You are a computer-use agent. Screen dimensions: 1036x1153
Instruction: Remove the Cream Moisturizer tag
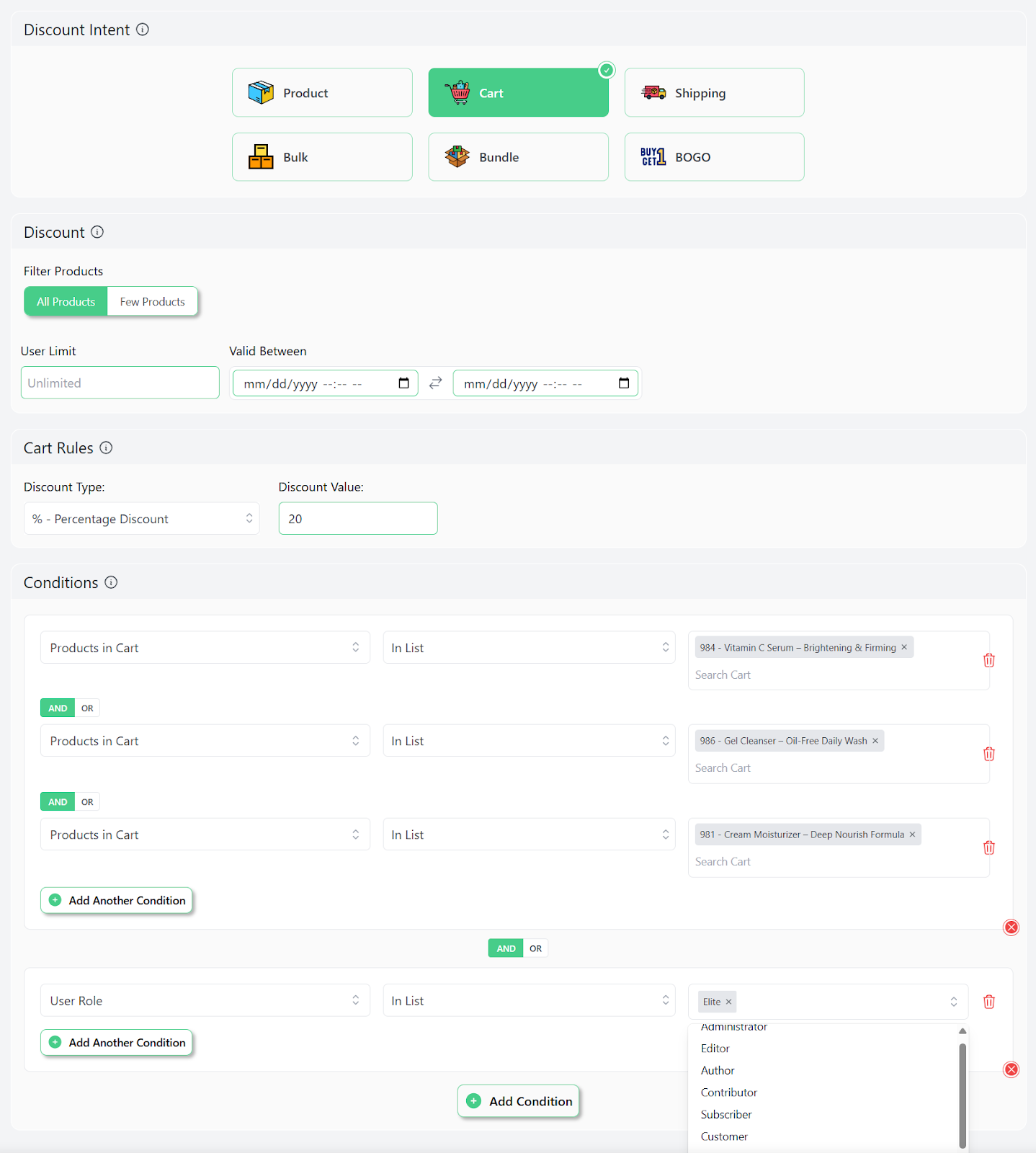click(x=912, y=834)
